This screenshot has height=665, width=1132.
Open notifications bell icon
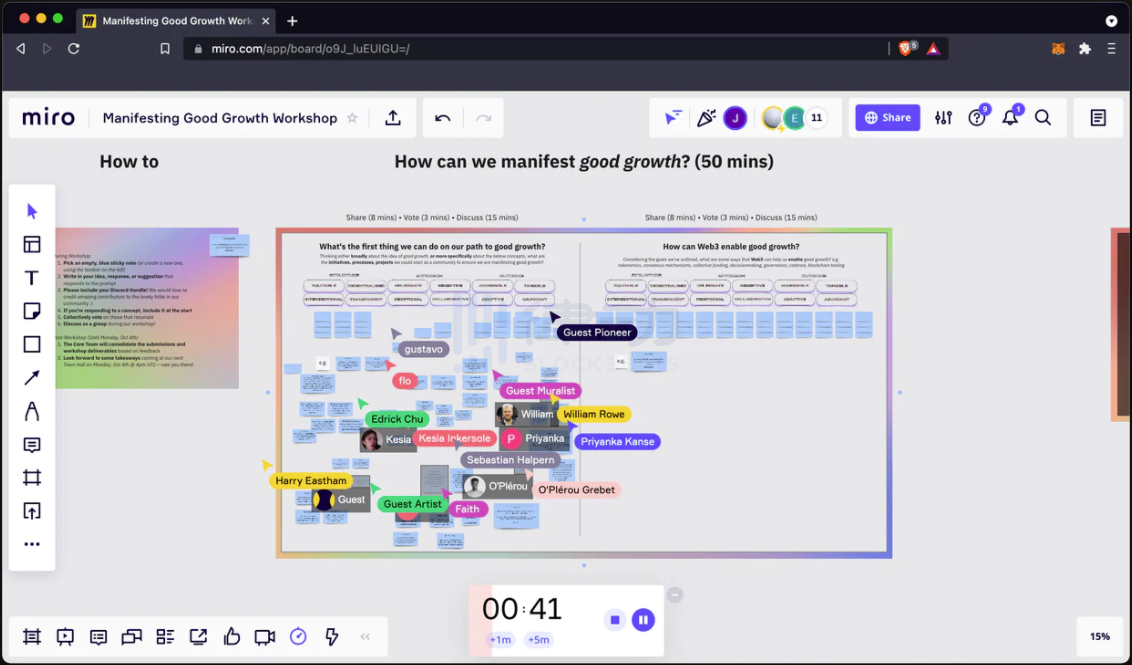[x=1010, y=118]
